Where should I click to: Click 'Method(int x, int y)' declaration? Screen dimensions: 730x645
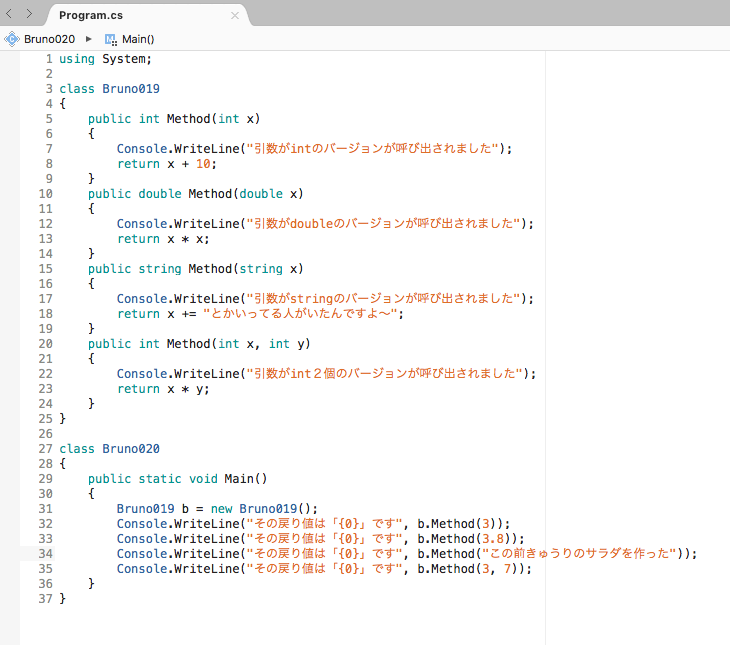238,344
